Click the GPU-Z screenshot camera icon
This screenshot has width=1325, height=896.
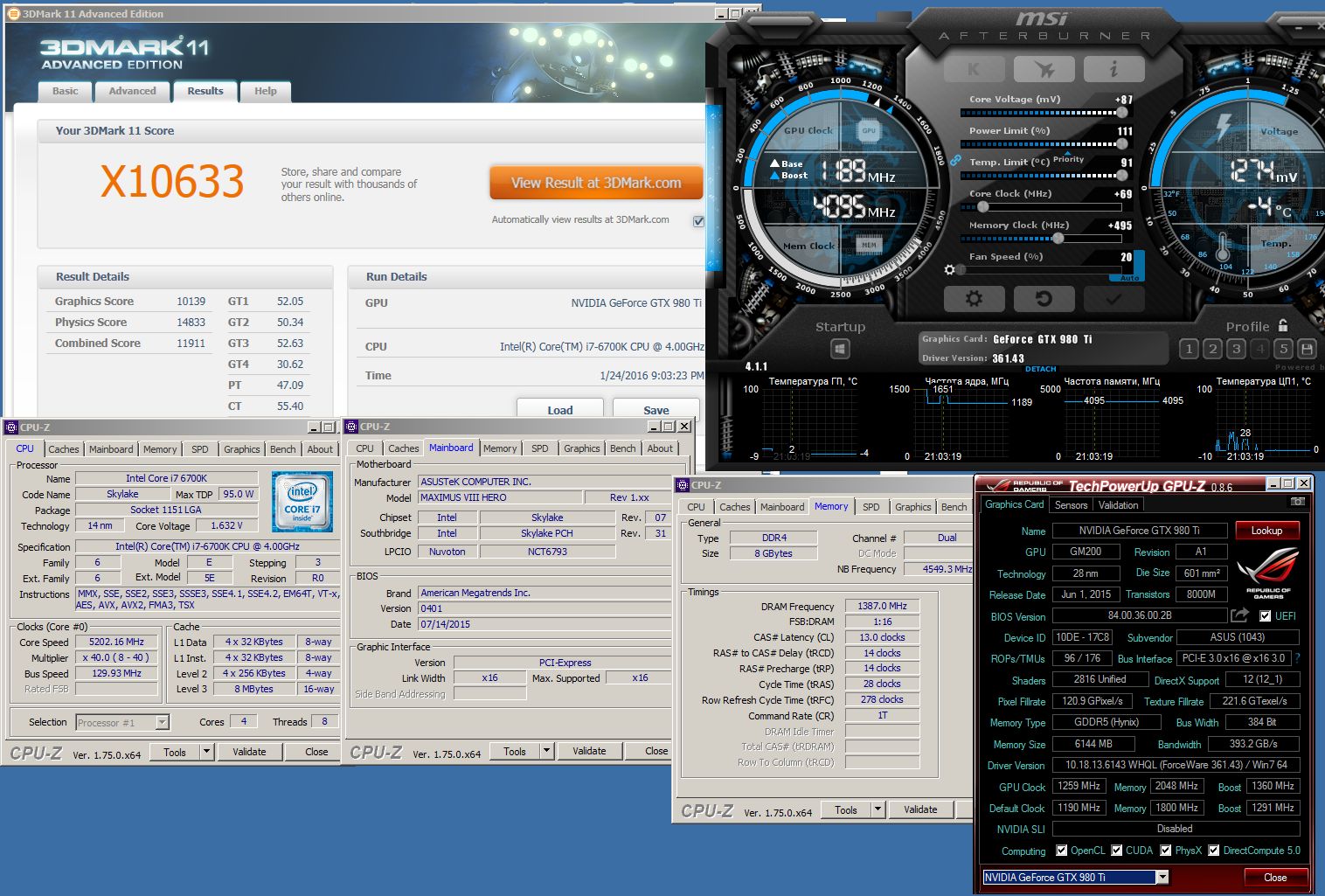[1298, 502]
